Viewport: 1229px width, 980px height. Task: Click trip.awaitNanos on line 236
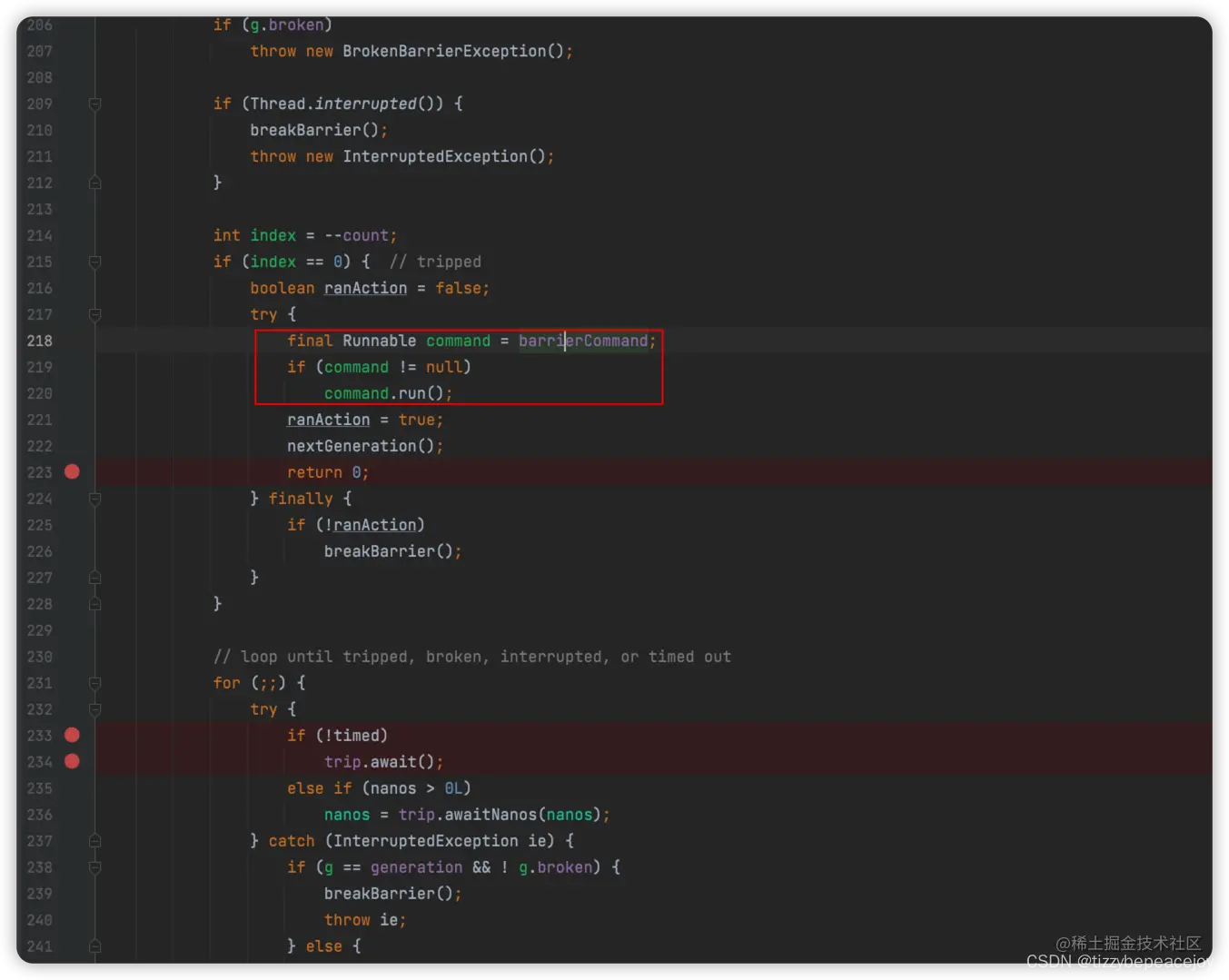tap(468, 815)
